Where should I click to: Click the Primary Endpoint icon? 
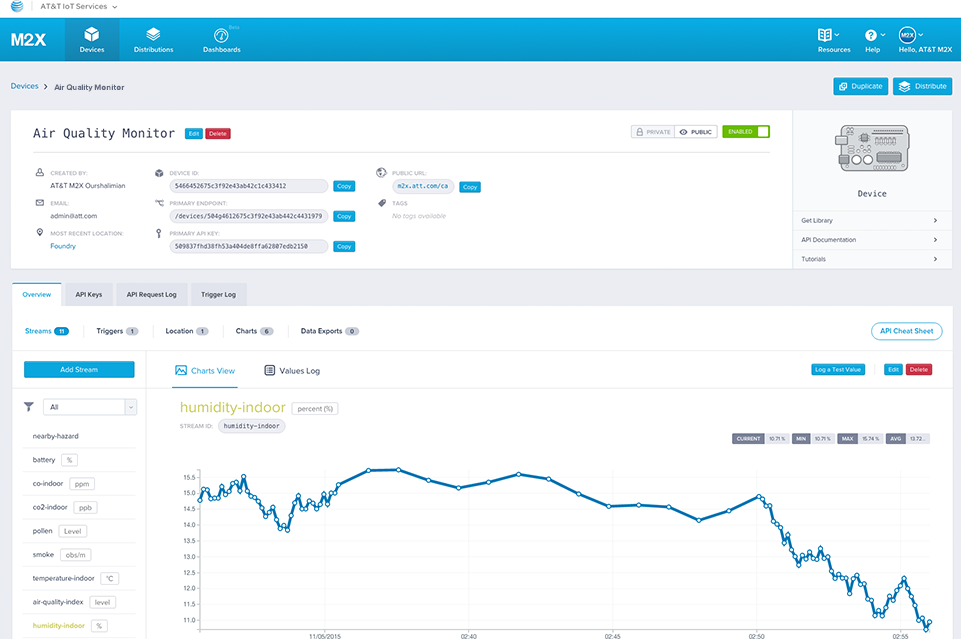click(x=159, y=203)
